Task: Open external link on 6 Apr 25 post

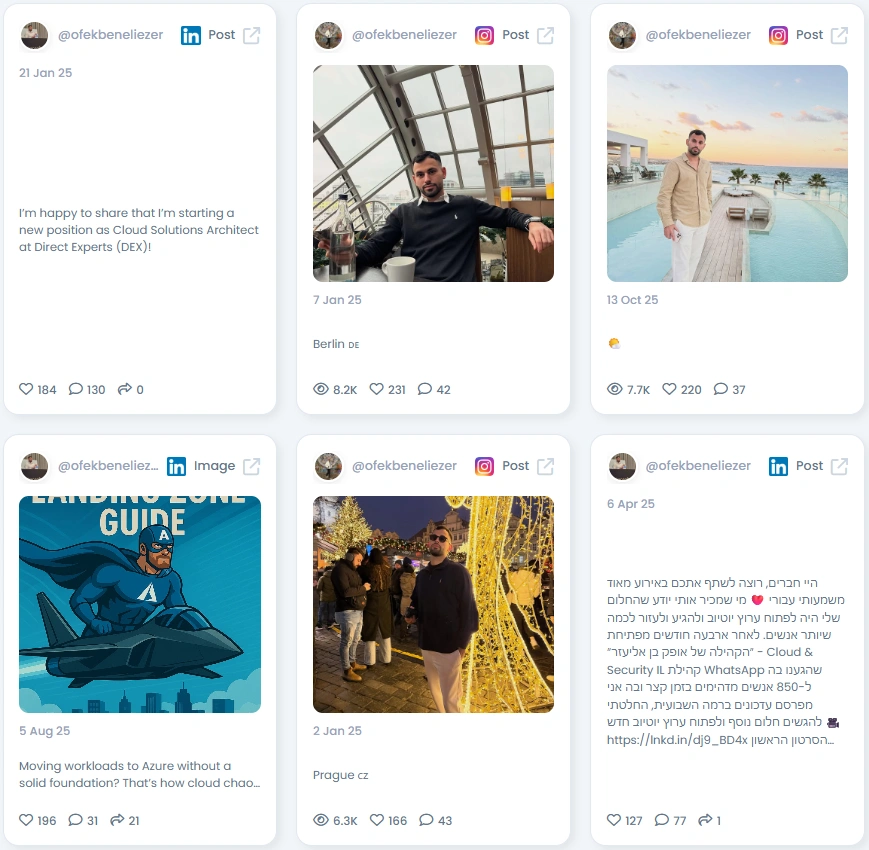Action: (839, 467)
